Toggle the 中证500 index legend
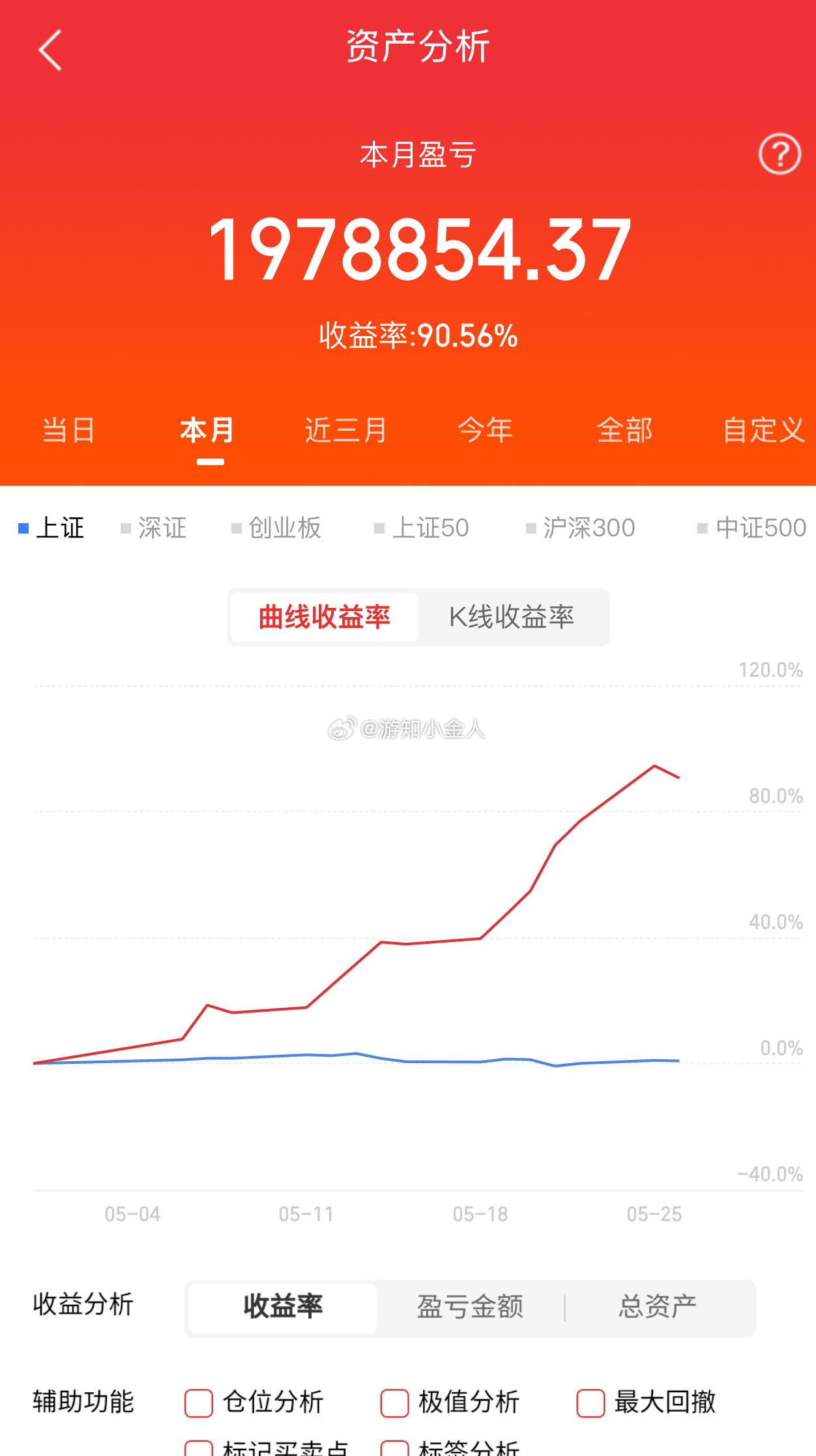The height and width of the screenshot is (1456, 816). [752, 528]
